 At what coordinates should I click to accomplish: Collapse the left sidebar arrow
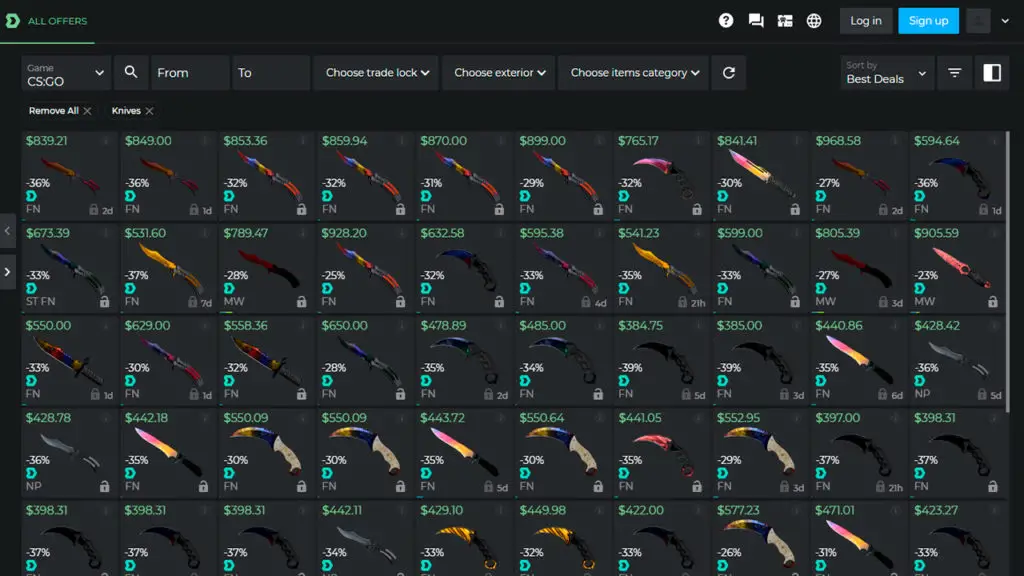tap(7, 231)
